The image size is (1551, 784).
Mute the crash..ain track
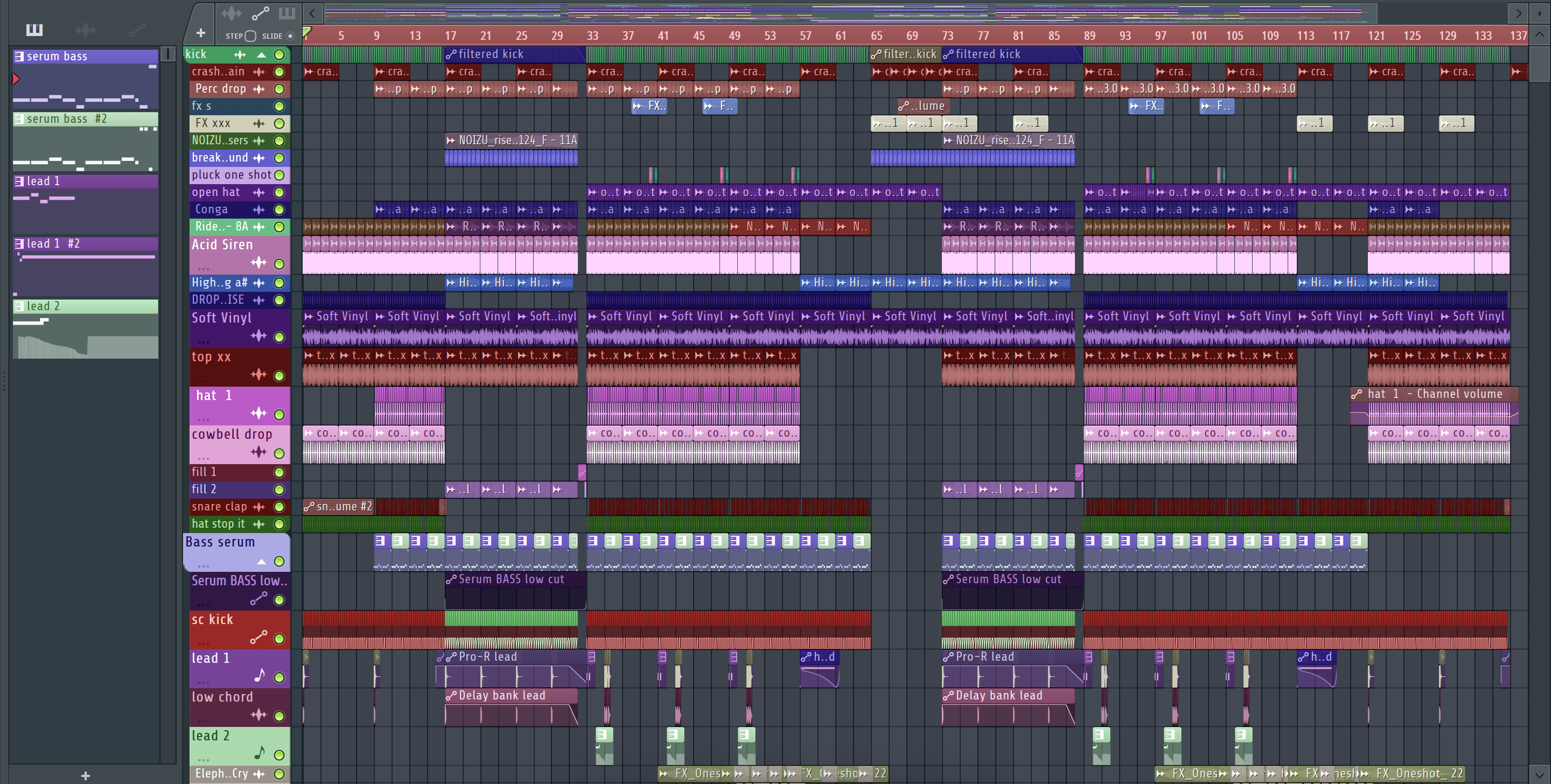click(280, 72)
